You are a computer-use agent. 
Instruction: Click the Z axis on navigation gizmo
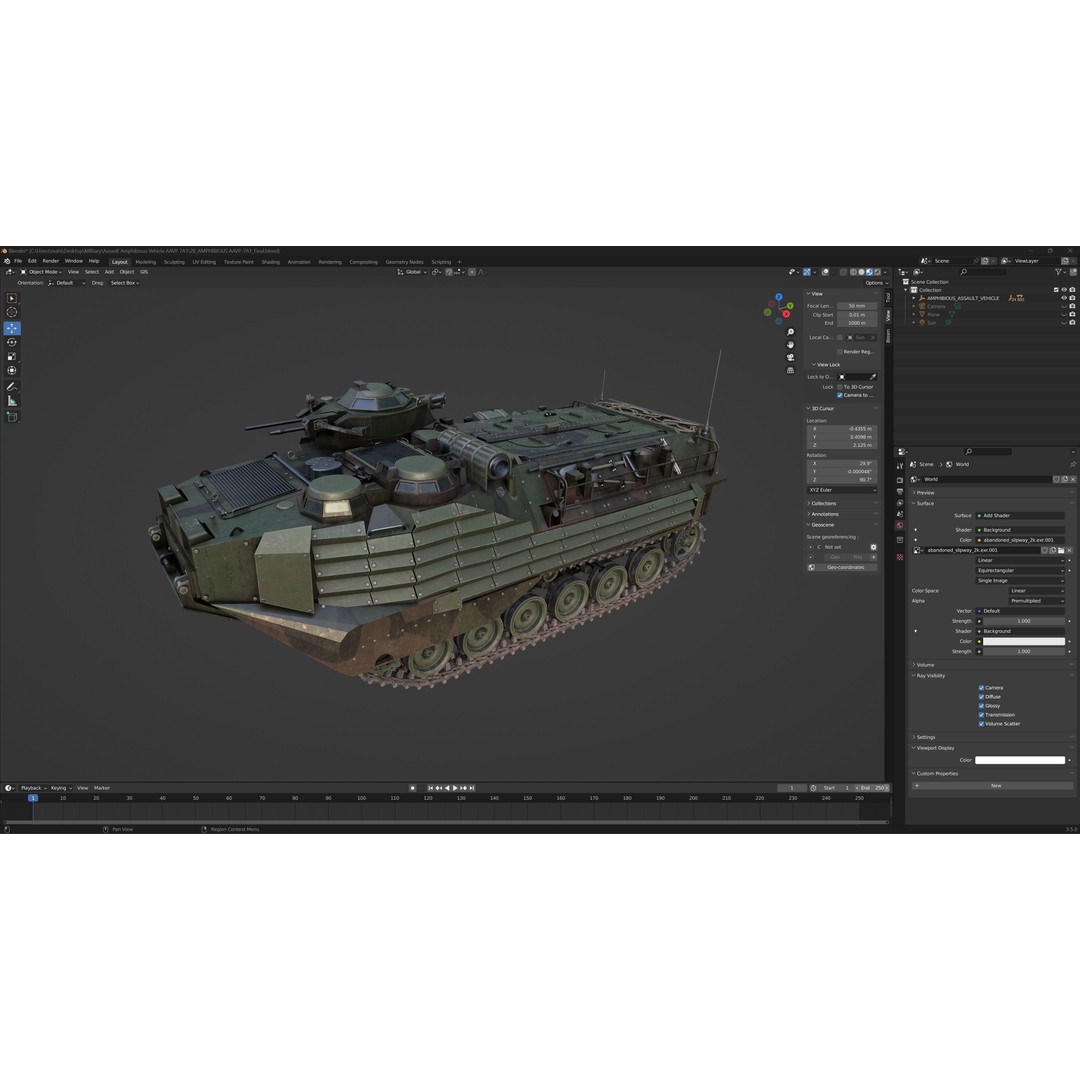779,297
